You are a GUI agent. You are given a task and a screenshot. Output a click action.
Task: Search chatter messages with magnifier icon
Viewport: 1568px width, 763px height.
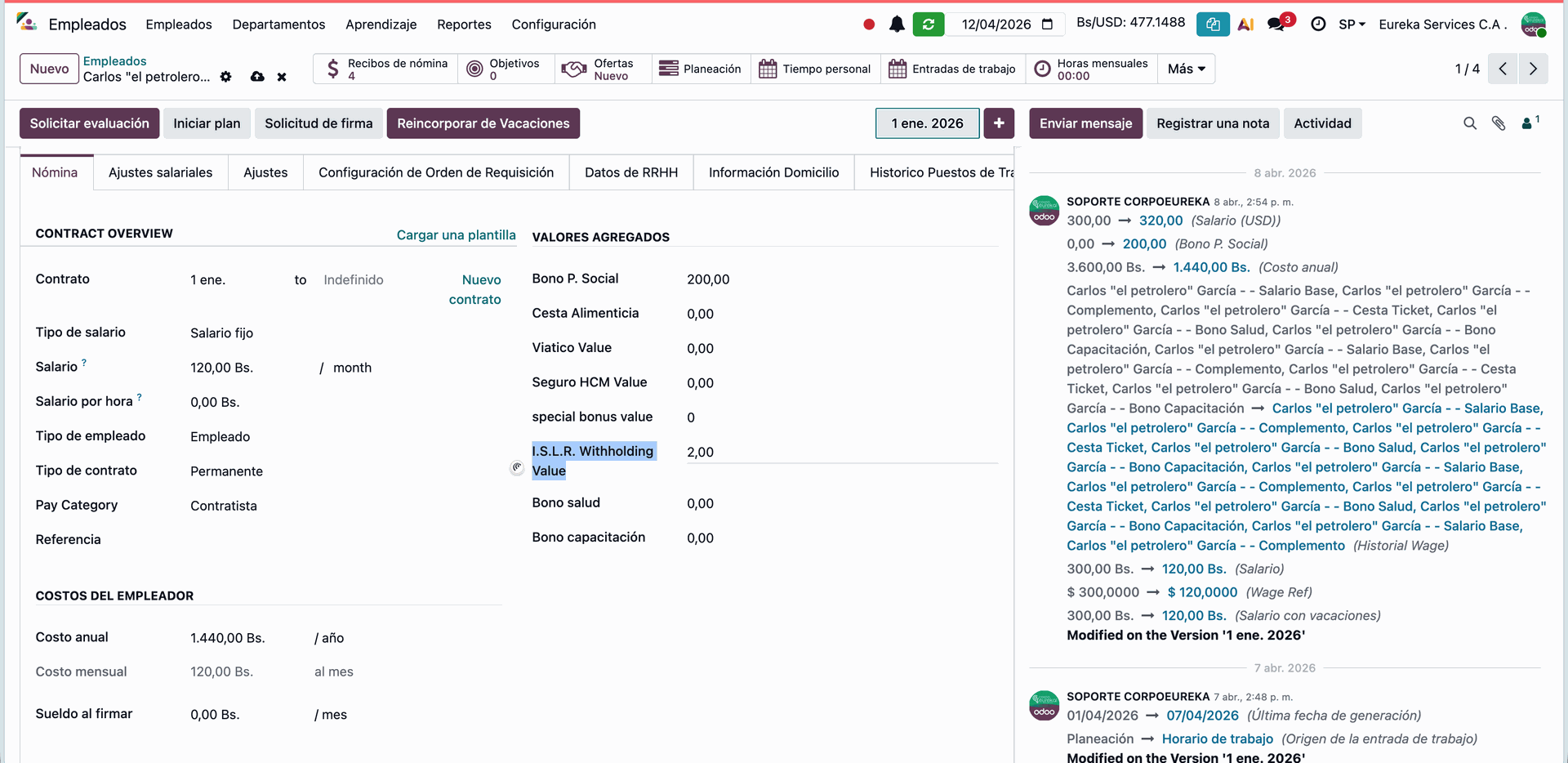click(1470, 123)
